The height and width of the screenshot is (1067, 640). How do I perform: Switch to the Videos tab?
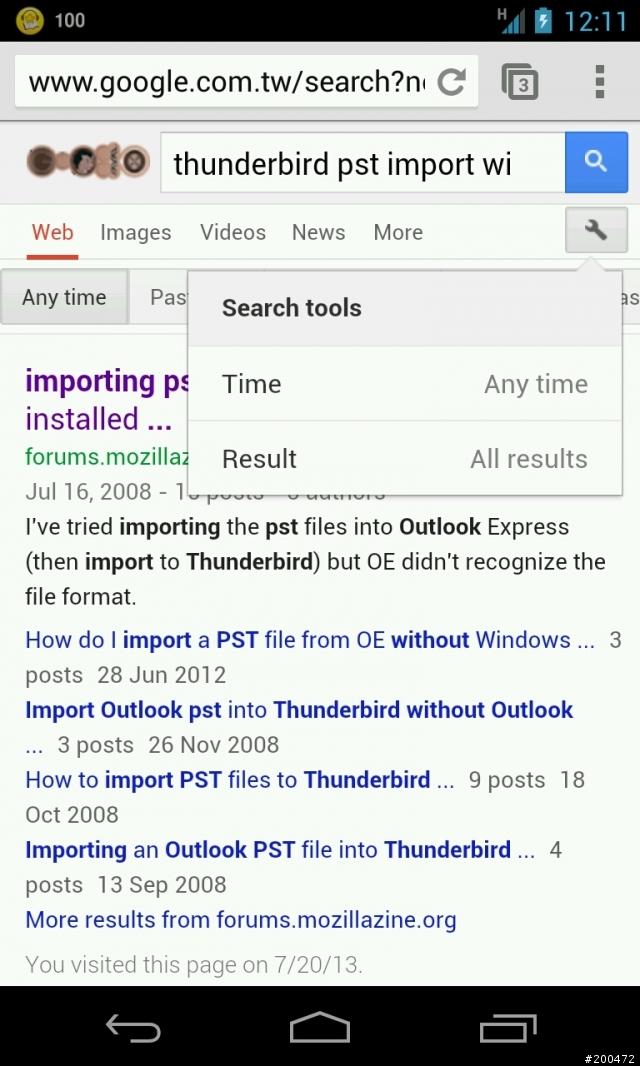[x=233, y=232]
